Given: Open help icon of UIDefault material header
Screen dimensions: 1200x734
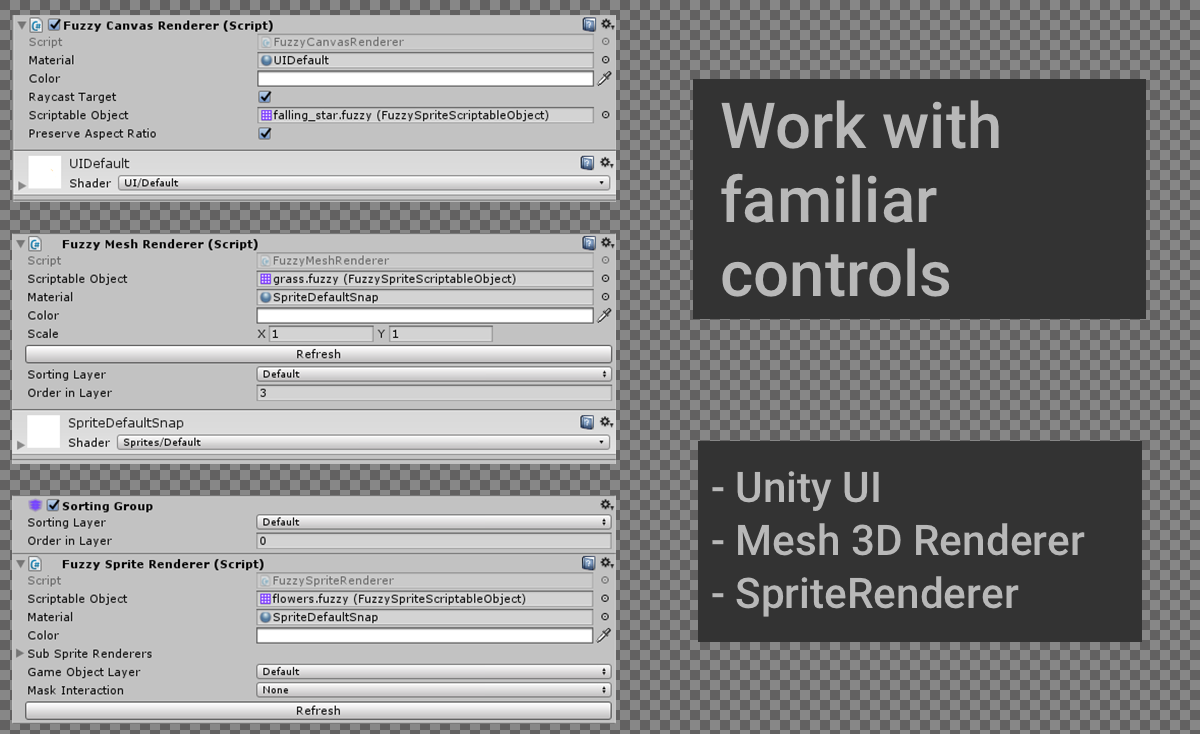Looking at the screenshot, I should (x=588, y=162).
